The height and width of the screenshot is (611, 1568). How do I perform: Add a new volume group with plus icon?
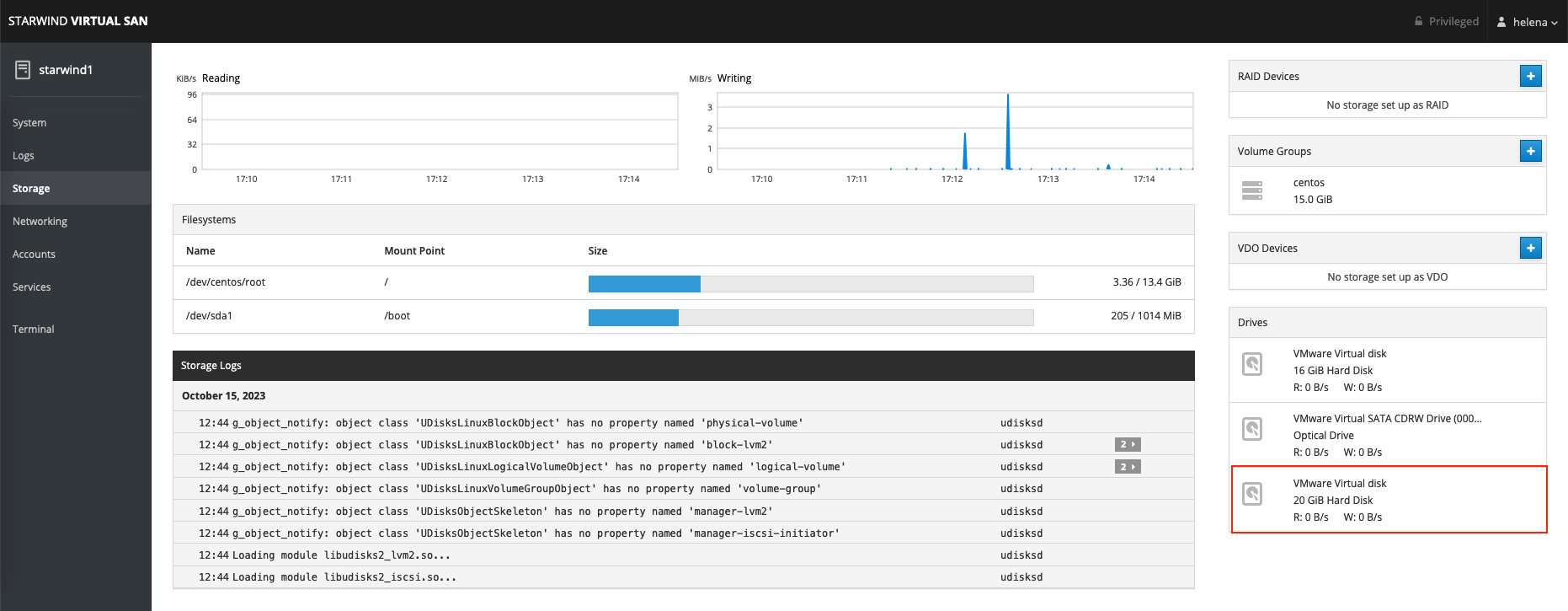coord(1530,151)
